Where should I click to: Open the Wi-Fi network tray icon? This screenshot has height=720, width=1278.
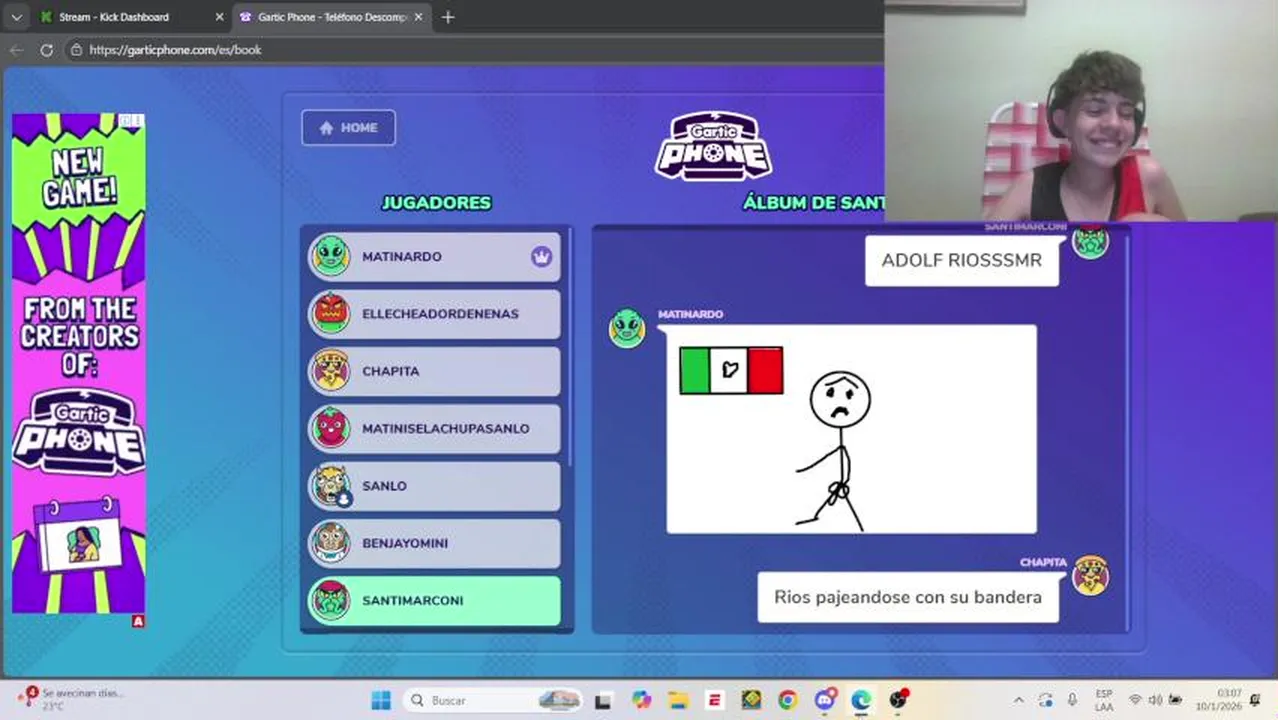(x=1135, y=700)
